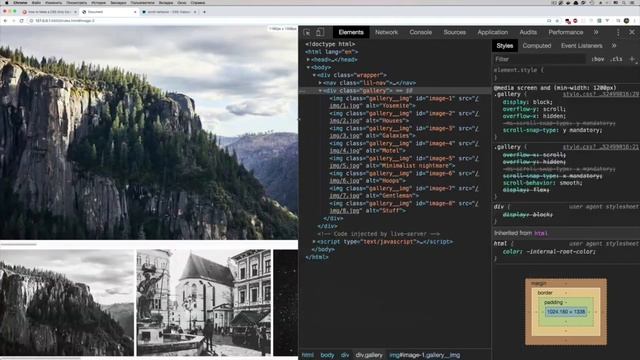Viewport: 640px width, 360px height.
Task: Open the Apple menu
Action: point(7,2)
